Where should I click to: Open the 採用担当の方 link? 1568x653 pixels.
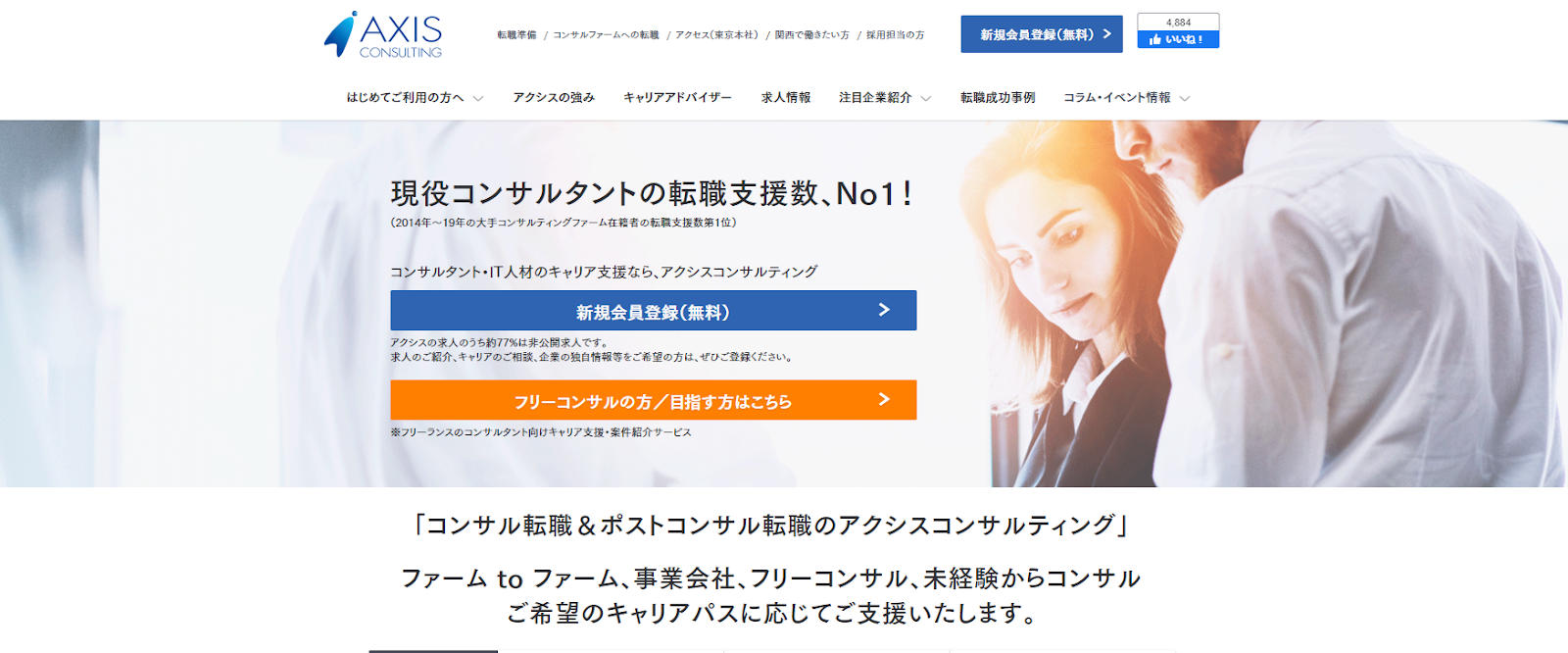(895, 35)
